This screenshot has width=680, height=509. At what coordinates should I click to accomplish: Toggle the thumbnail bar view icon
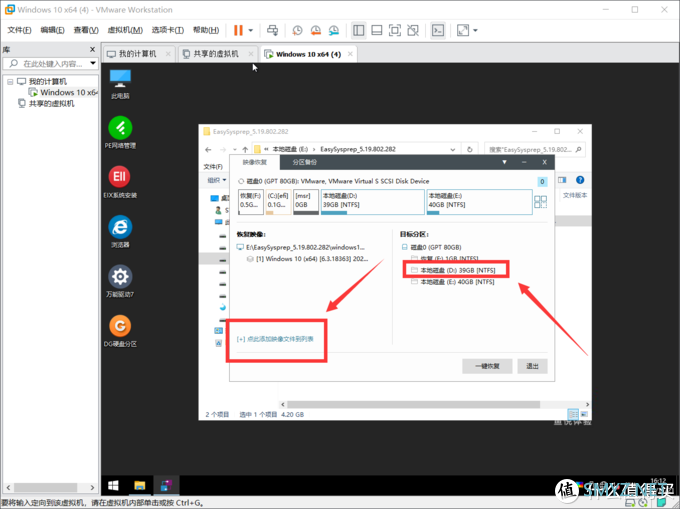coord(376,30)
